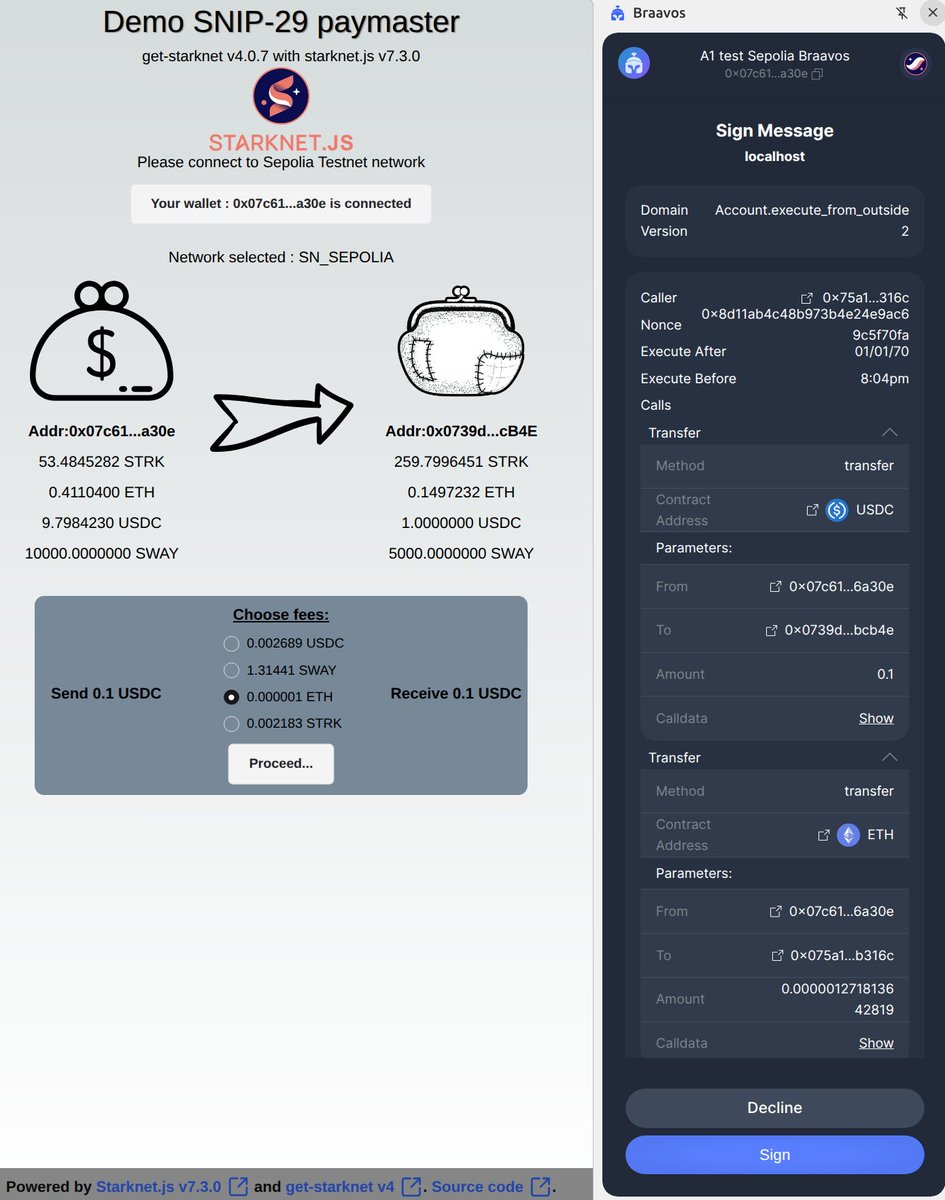Click the Nonce hex value

pyautogui.click(x=805, y=324)
